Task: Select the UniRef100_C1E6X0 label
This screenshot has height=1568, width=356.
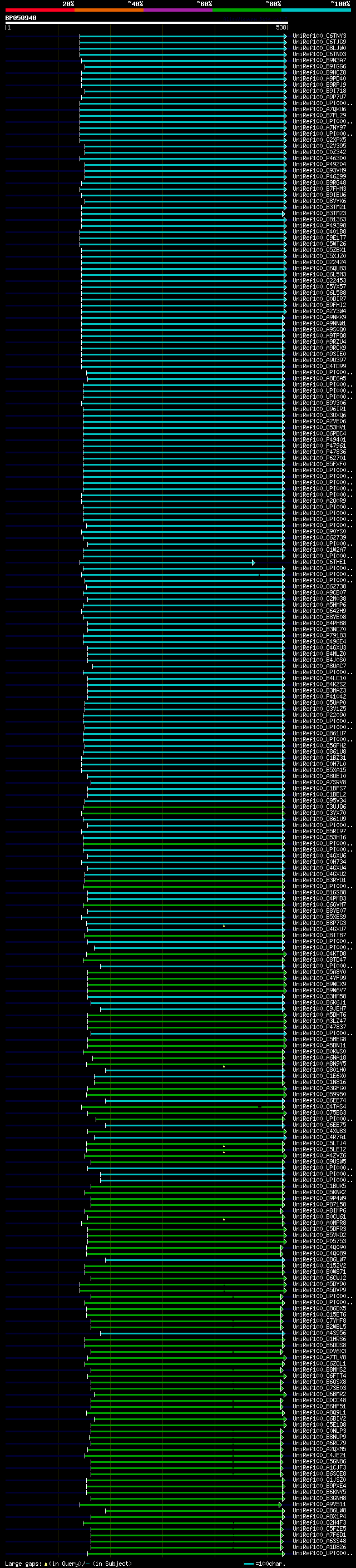Action: coord(319,1076)
